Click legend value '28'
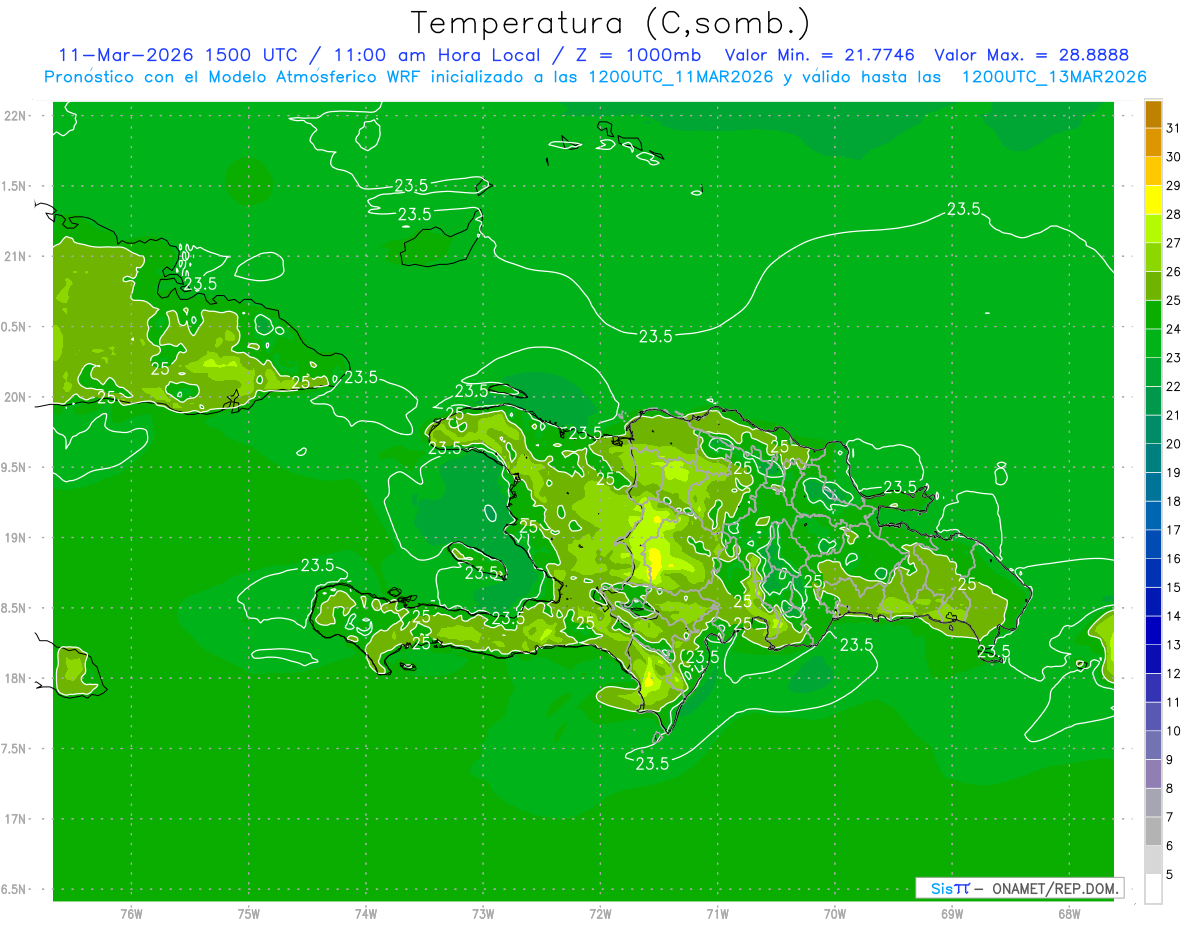 coord(1173,214)
